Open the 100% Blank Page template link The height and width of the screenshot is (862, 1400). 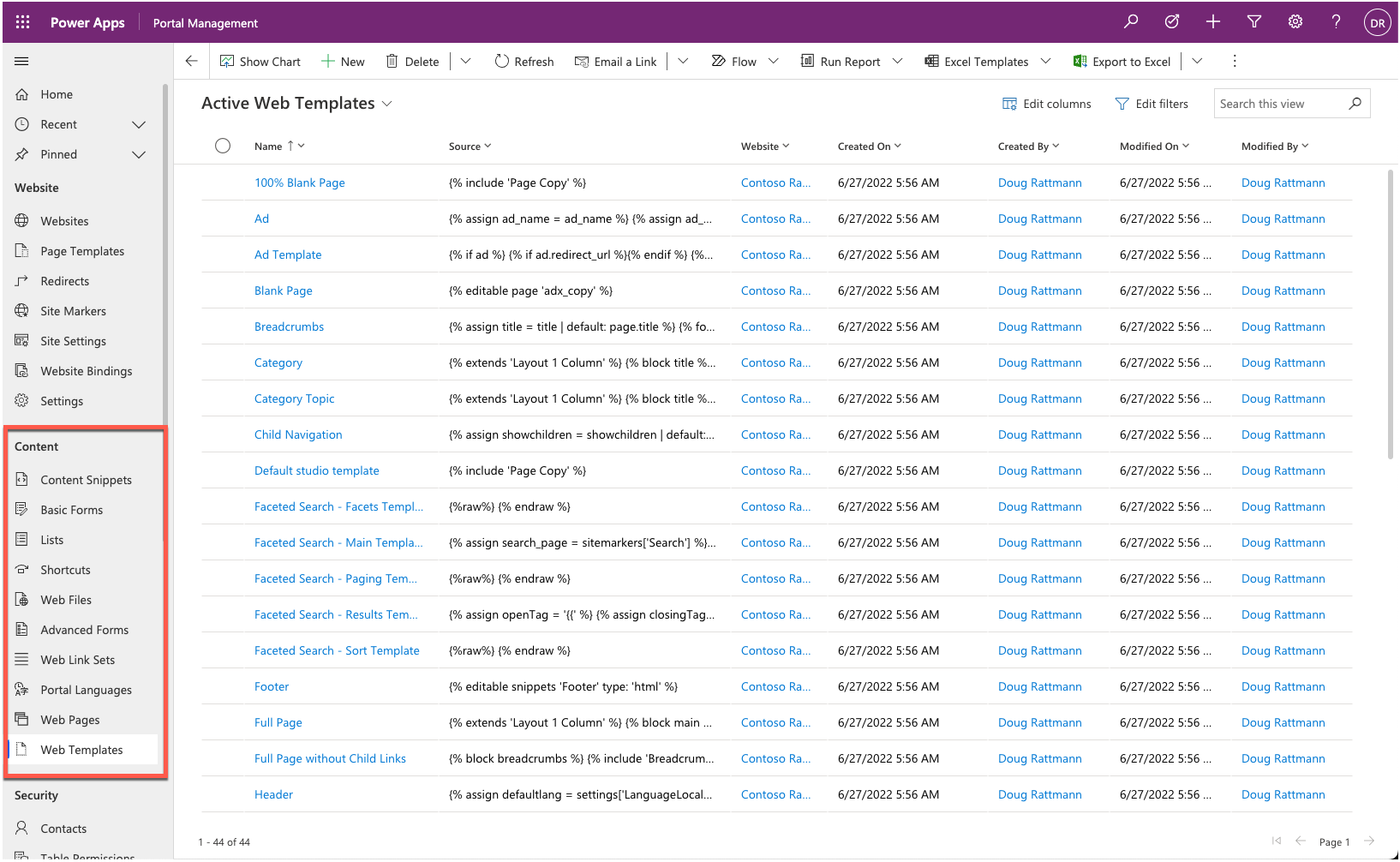point(300,183)
